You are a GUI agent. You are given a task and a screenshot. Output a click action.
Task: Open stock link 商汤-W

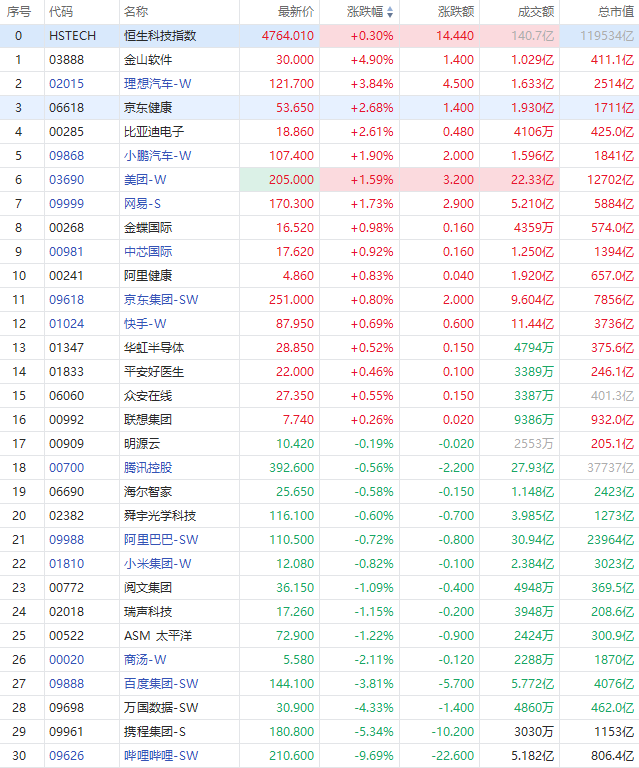[145, 660]
